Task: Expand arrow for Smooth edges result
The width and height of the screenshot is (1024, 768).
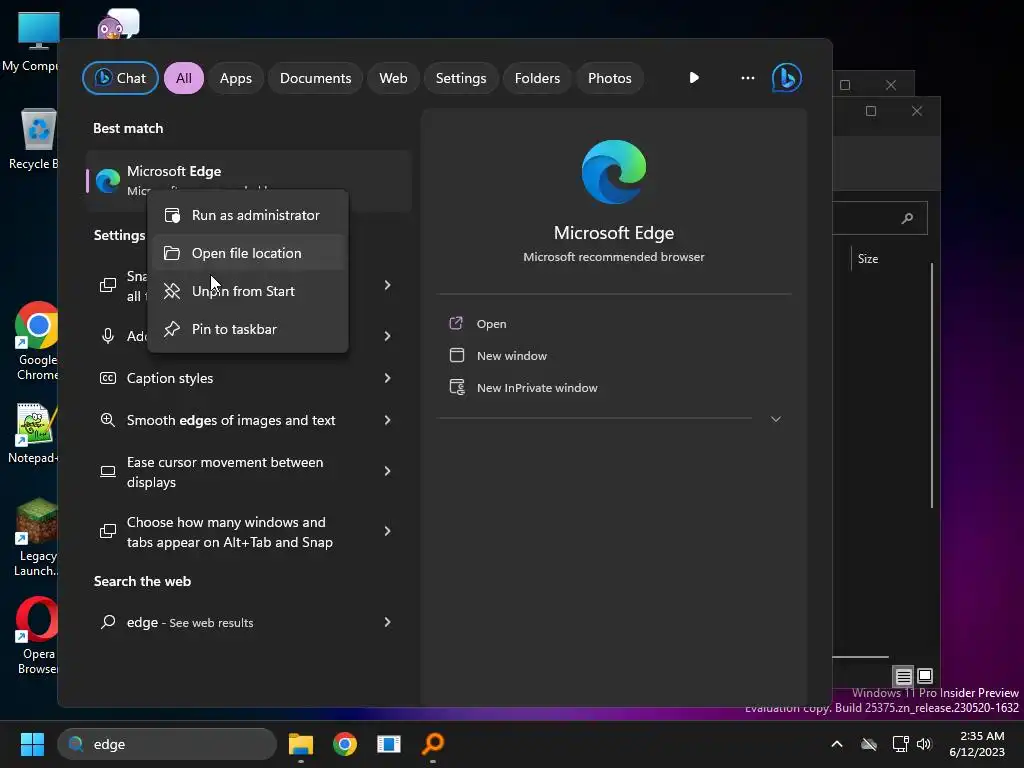Action: tap(387, 420)
